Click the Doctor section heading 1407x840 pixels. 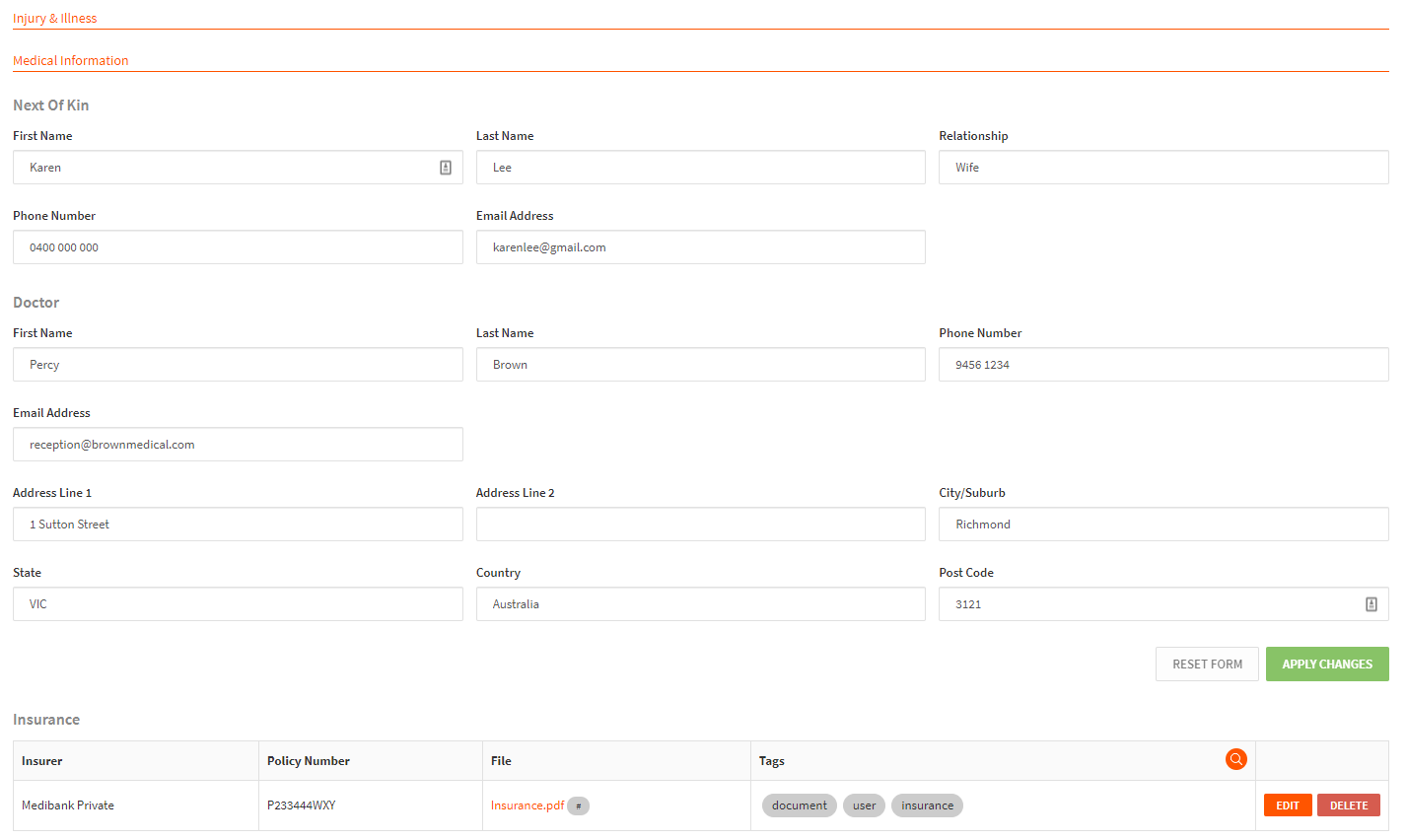point(36,303)
